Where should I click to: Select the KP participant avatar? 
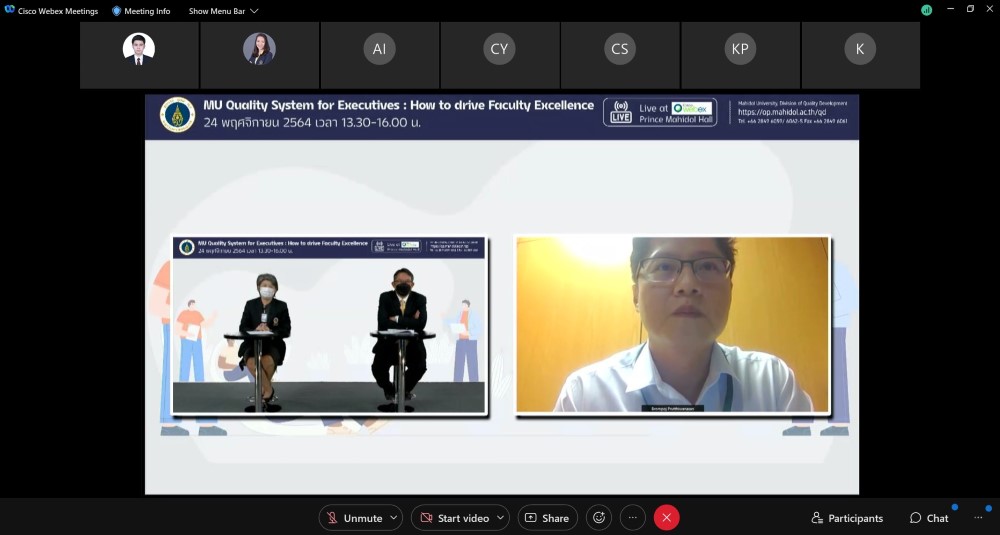pos(740,49)
